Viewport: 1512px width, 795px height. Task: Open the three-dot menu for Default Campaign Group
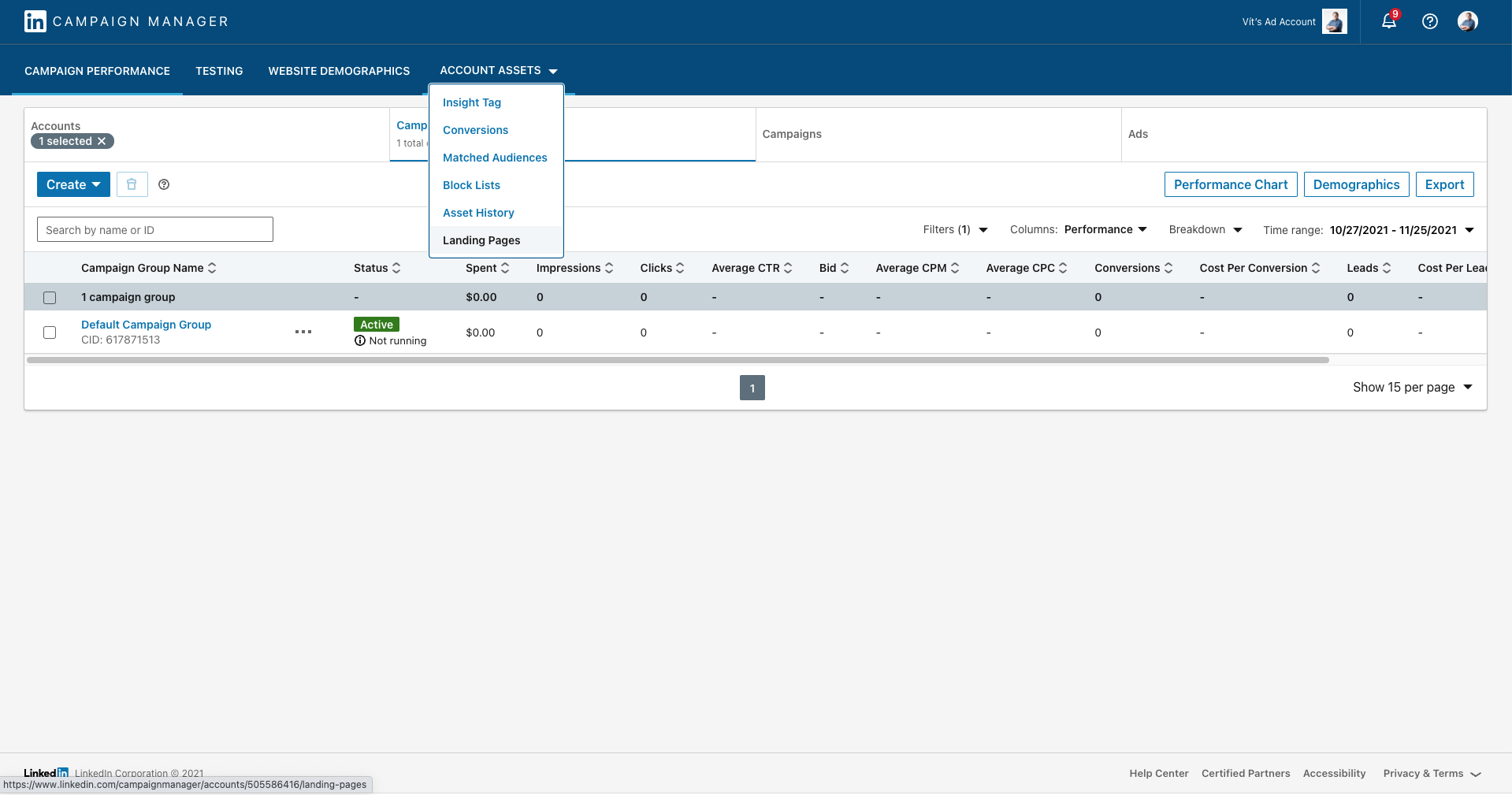coord(303,332)
